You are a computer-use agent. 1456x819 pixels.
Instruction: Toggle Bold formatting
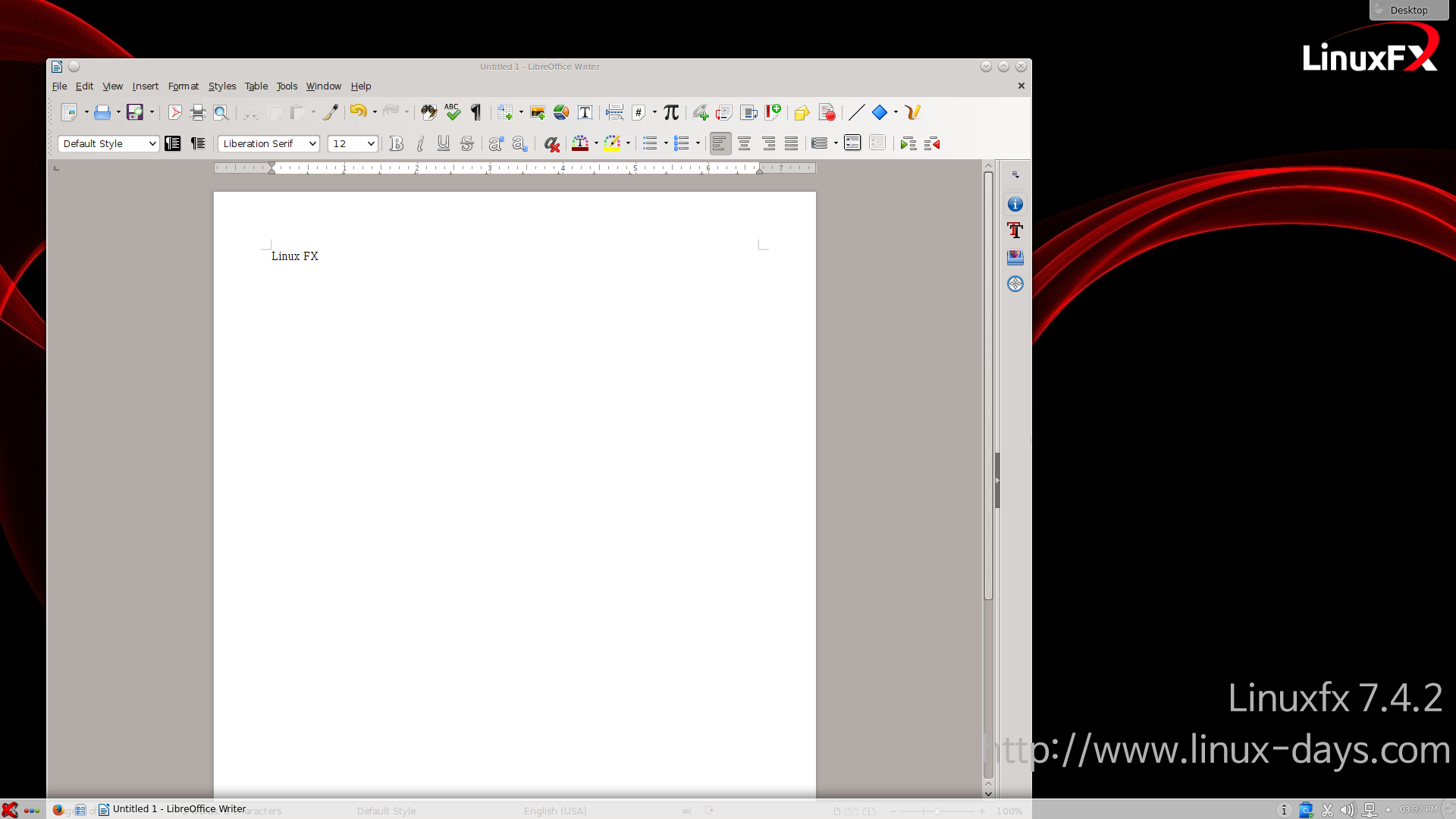(396, 143)
